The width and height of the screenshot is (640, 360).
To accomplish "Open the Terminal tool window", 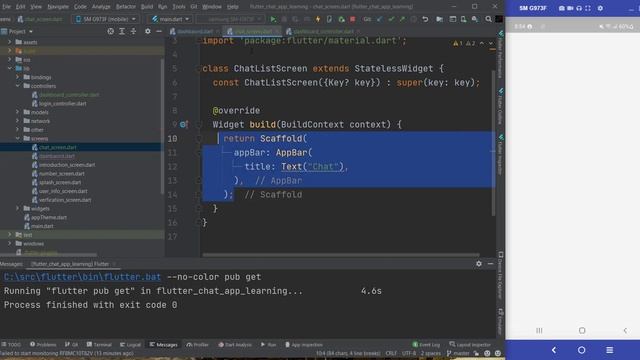I will pos(99,345).
